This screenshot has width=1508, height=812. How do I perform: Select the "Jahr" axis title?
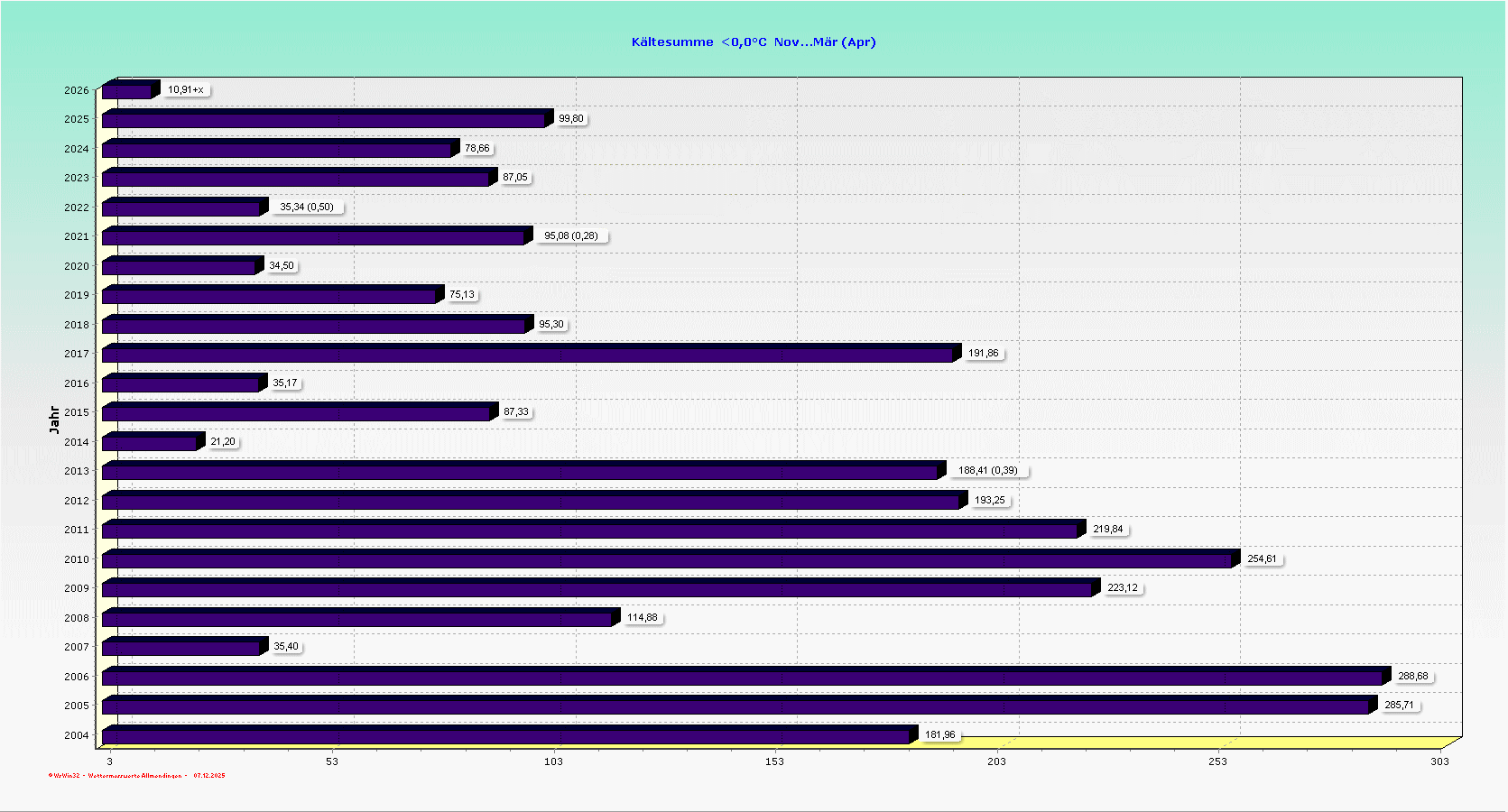pyautogui.click(x=54, y=420)
